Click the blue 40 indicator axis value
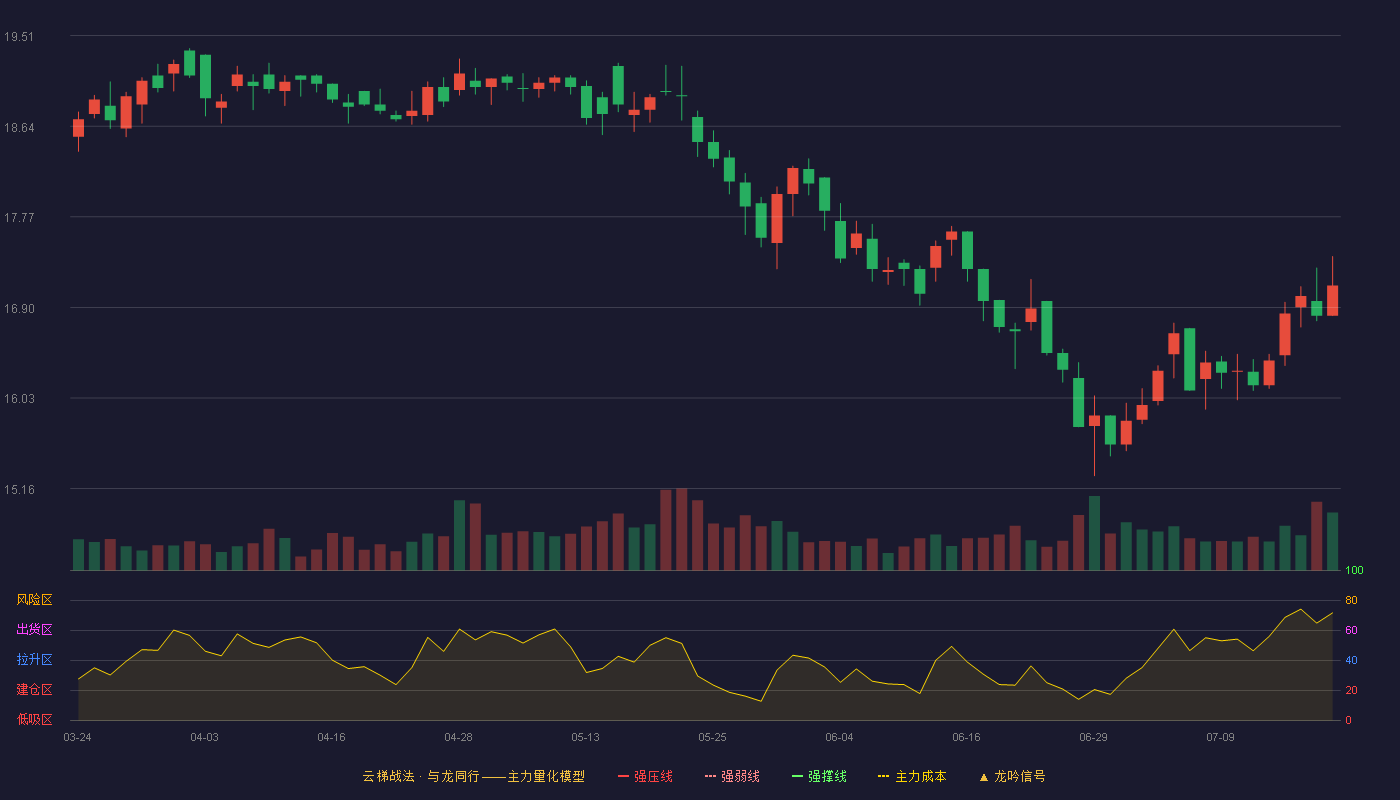Screen dimensions: 1400x800 click(x=1351, y=660)
